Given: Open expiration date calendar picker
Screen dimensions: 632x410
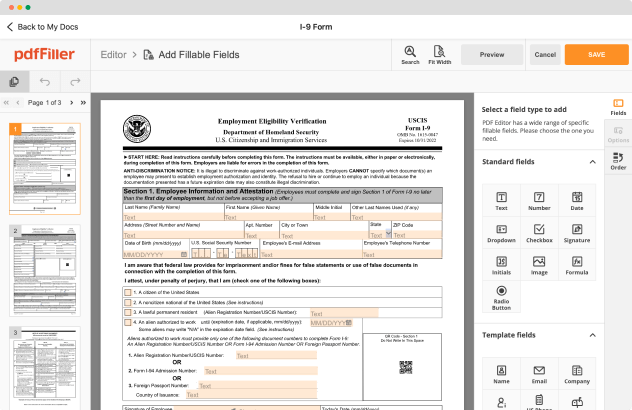Looking at the screenshot, I should (349, 323).
